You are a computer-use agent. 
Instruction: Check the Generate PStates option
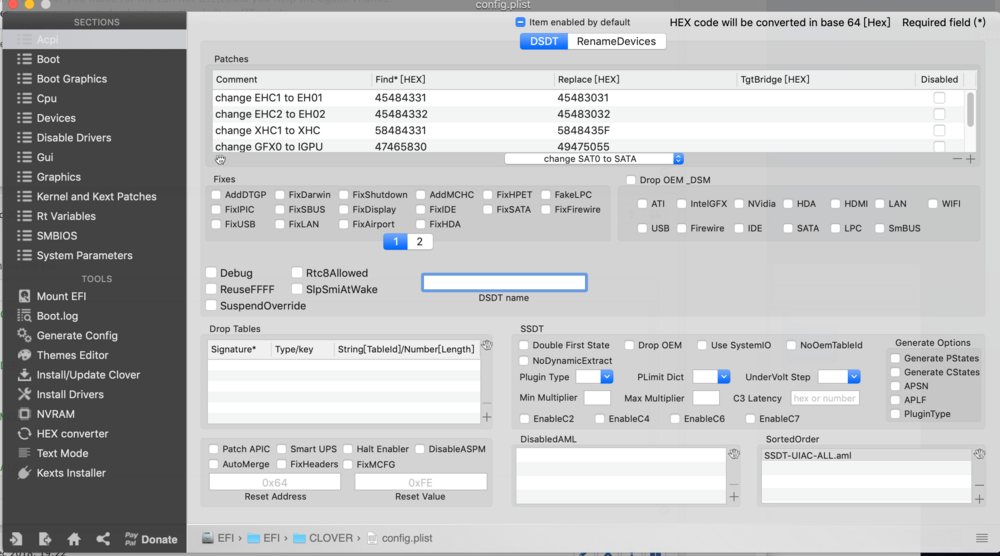(x=895, y=358)
